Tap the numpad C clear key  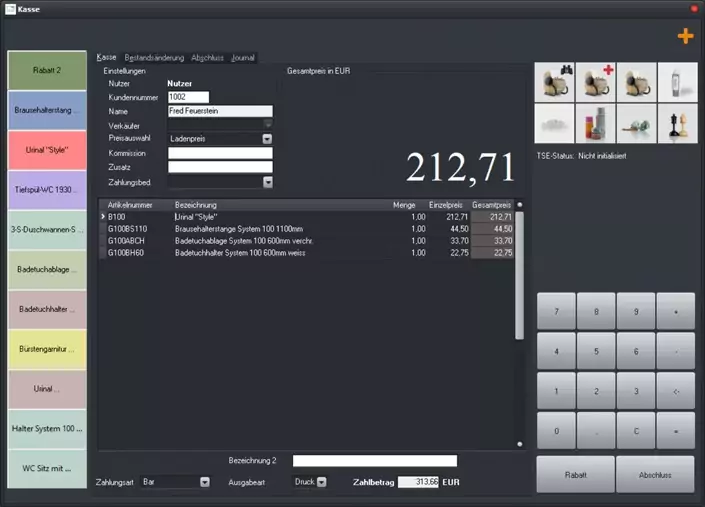coord(636,431)
